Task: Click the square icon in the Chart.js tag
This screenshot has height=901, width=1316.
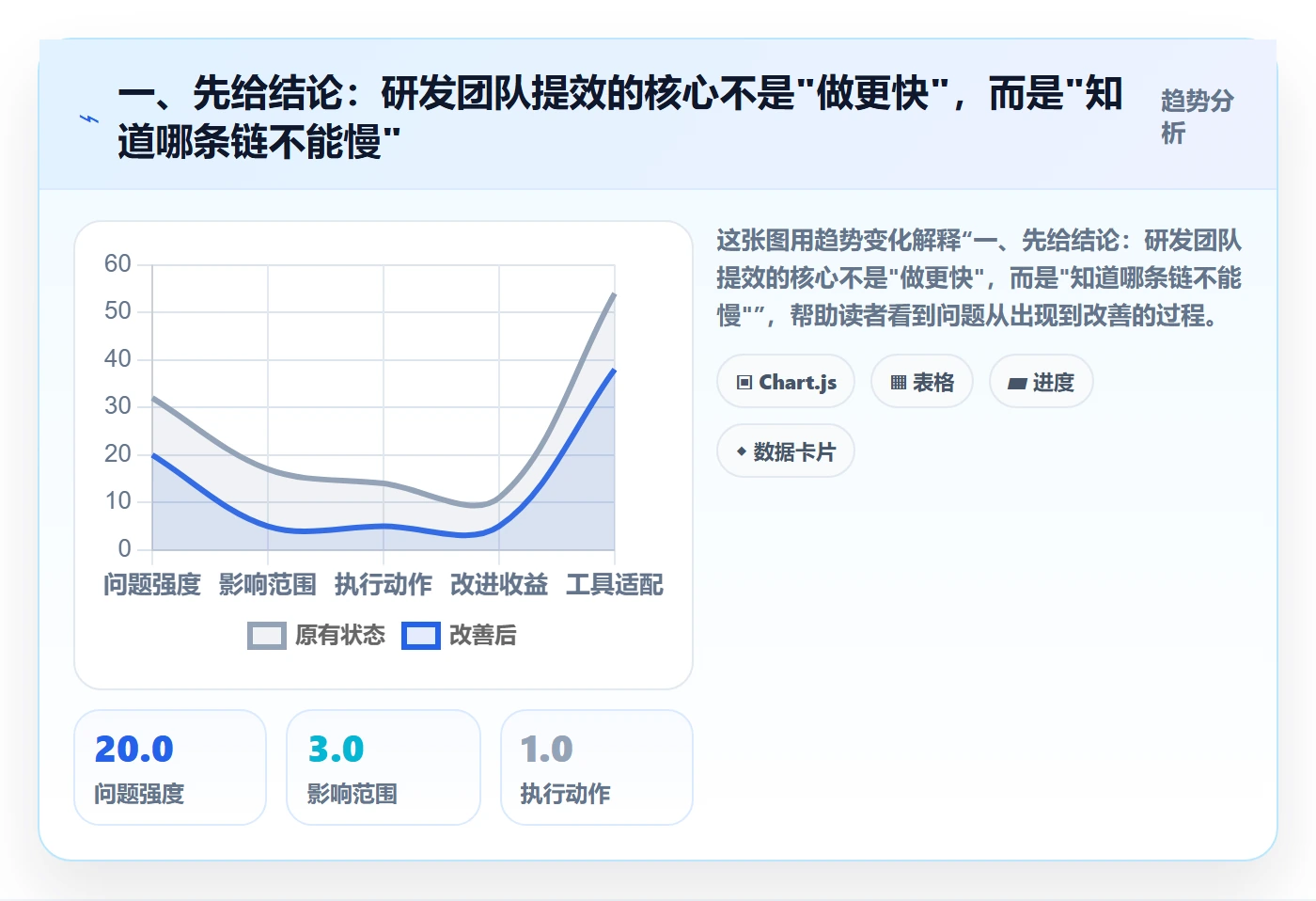Action: 744,382
